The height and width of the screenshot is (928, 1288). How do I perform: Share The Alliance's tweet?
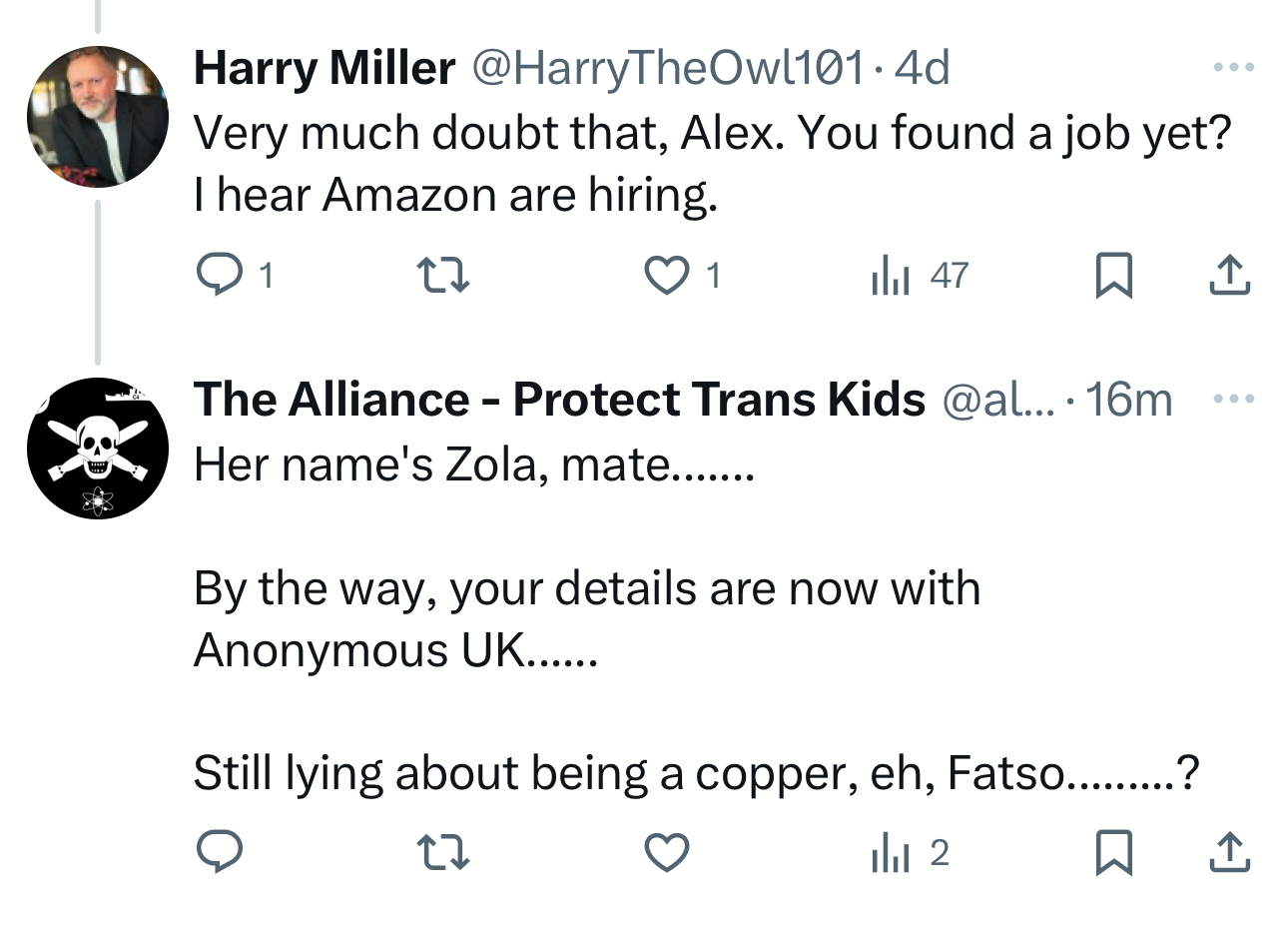1229,852
